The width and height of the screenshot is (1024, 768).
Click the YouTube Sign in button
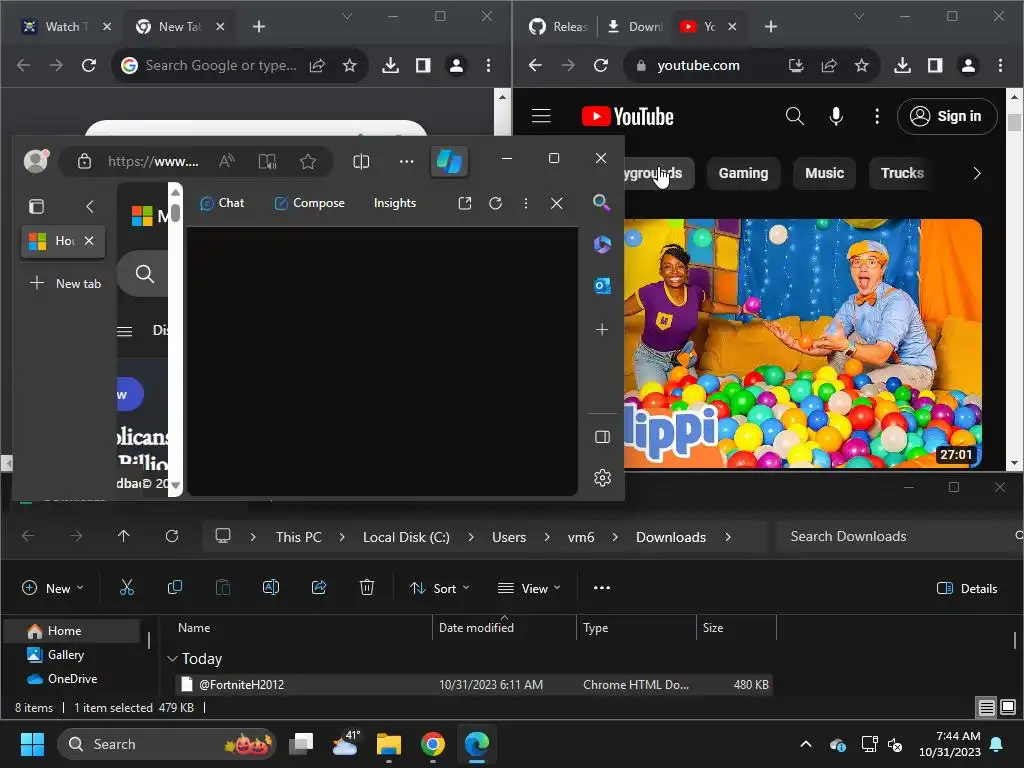(x=947, y=116)
